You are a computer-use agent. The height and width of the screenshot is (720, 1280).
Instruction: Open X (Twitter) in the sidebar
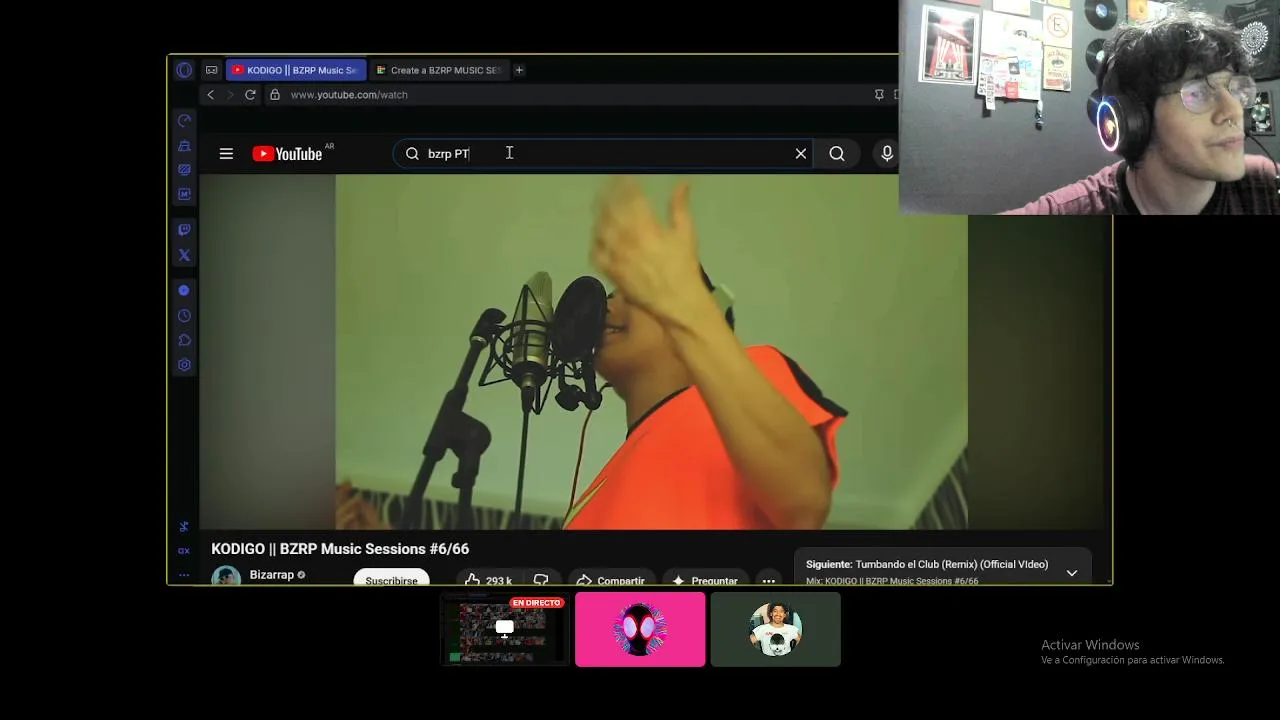184,255
